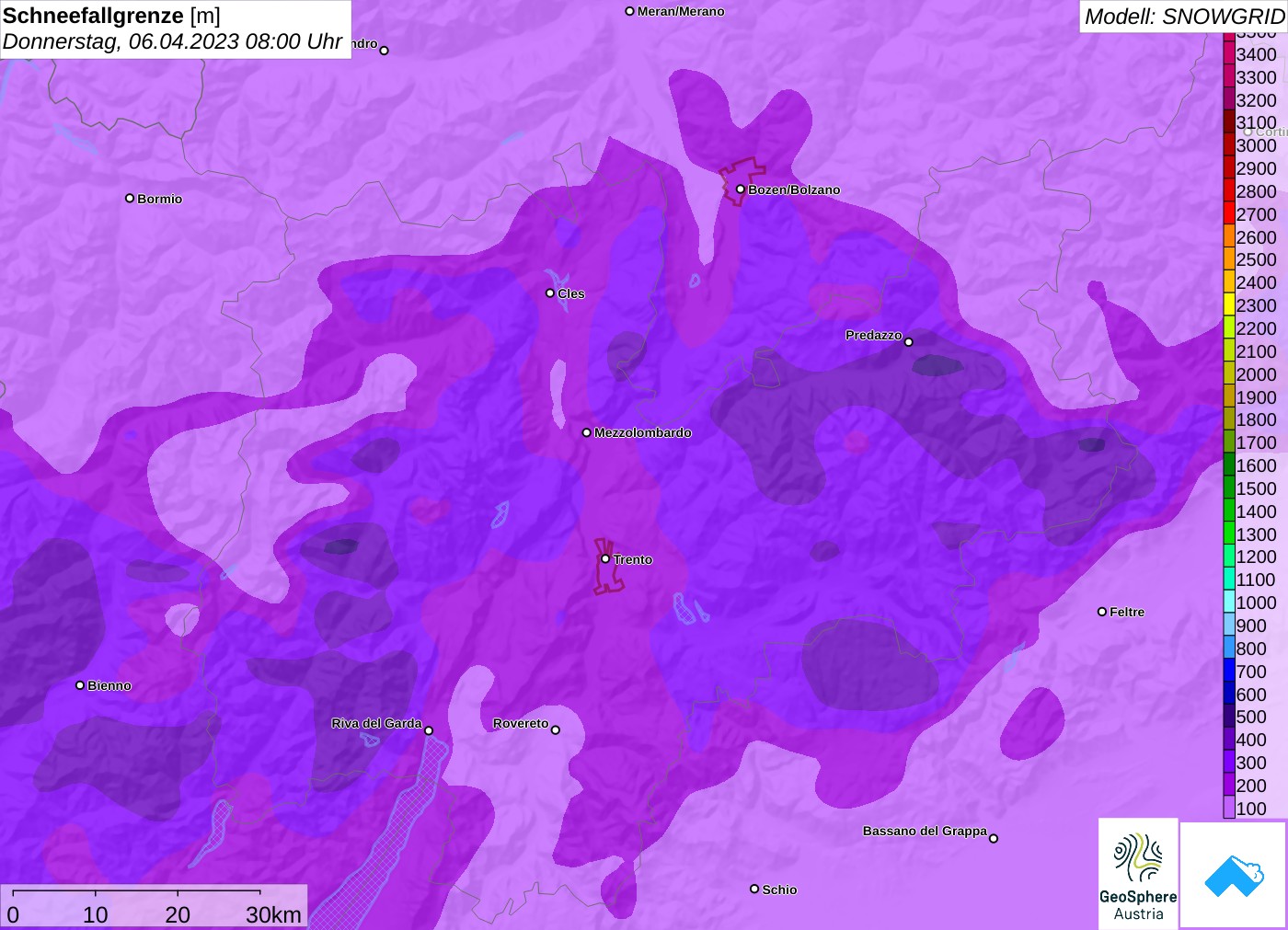Select the 500 m legend color swatch
The width and height of the screenshot is (1288, 930).
pos(1229,717)
